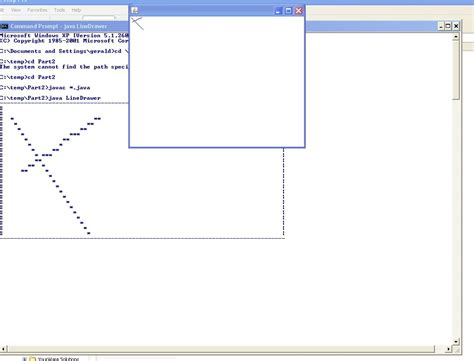This screenshot has width=474, height=361.
Task: Click the vertical scrollbar up arrow
Action: (456, 36)
